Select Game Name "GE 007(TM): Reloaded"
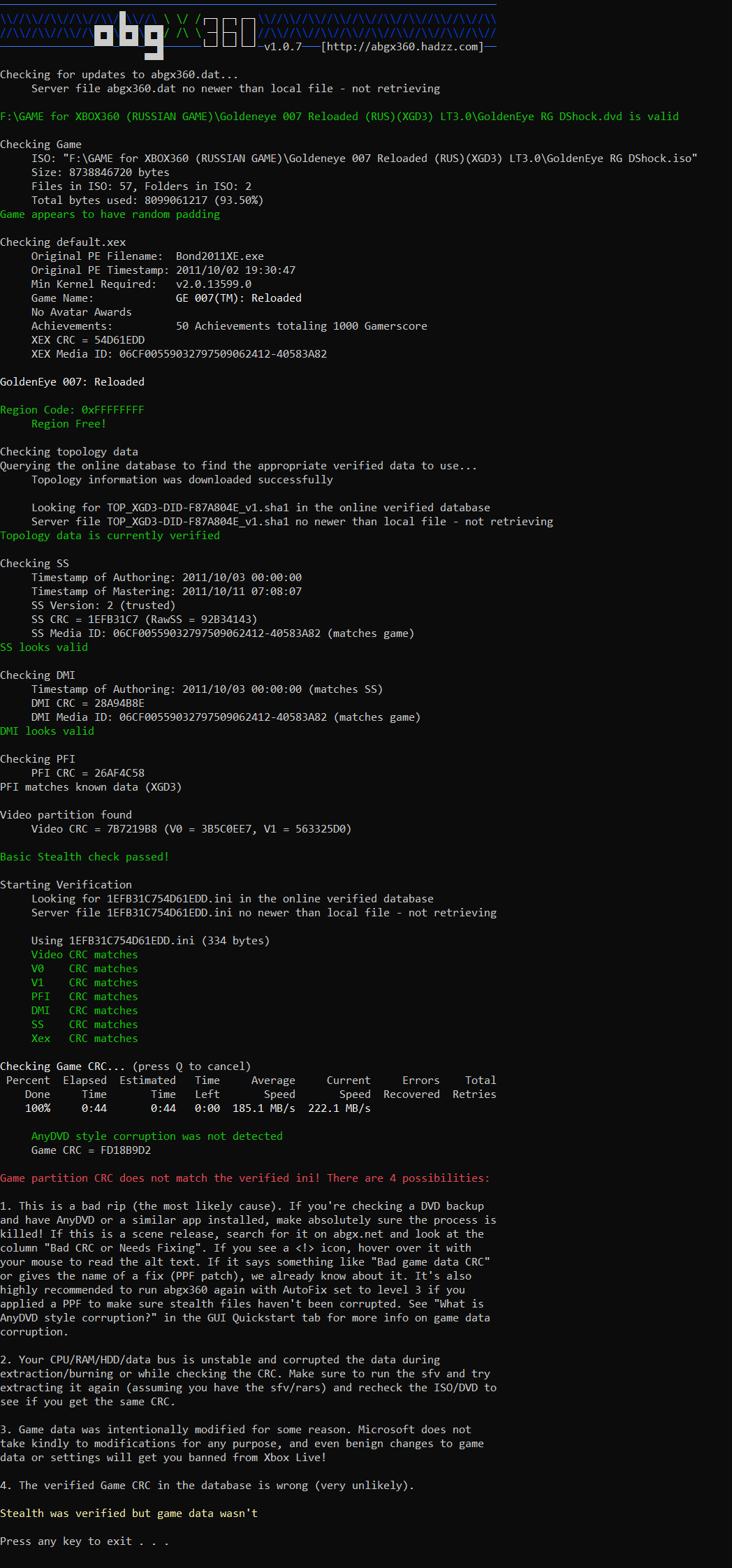 [239, 298]
